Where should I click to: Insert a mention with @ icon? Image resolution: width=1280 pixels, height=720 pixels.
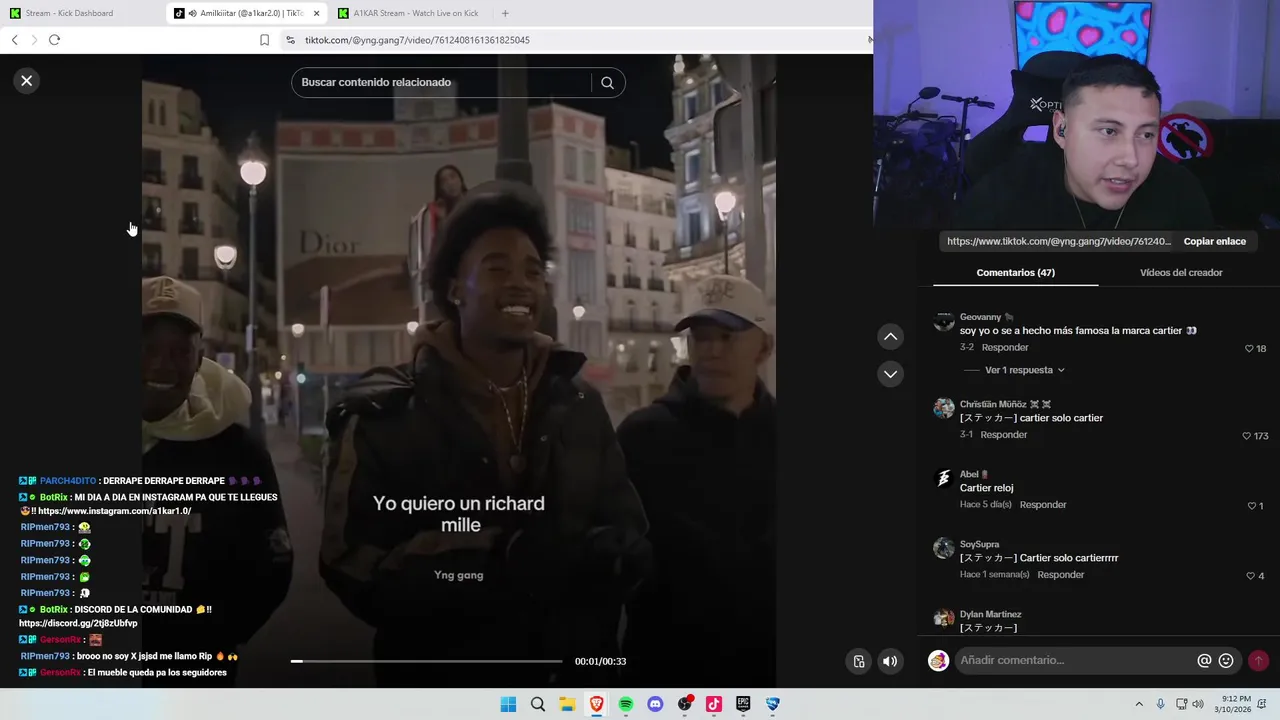point(1204,661)
